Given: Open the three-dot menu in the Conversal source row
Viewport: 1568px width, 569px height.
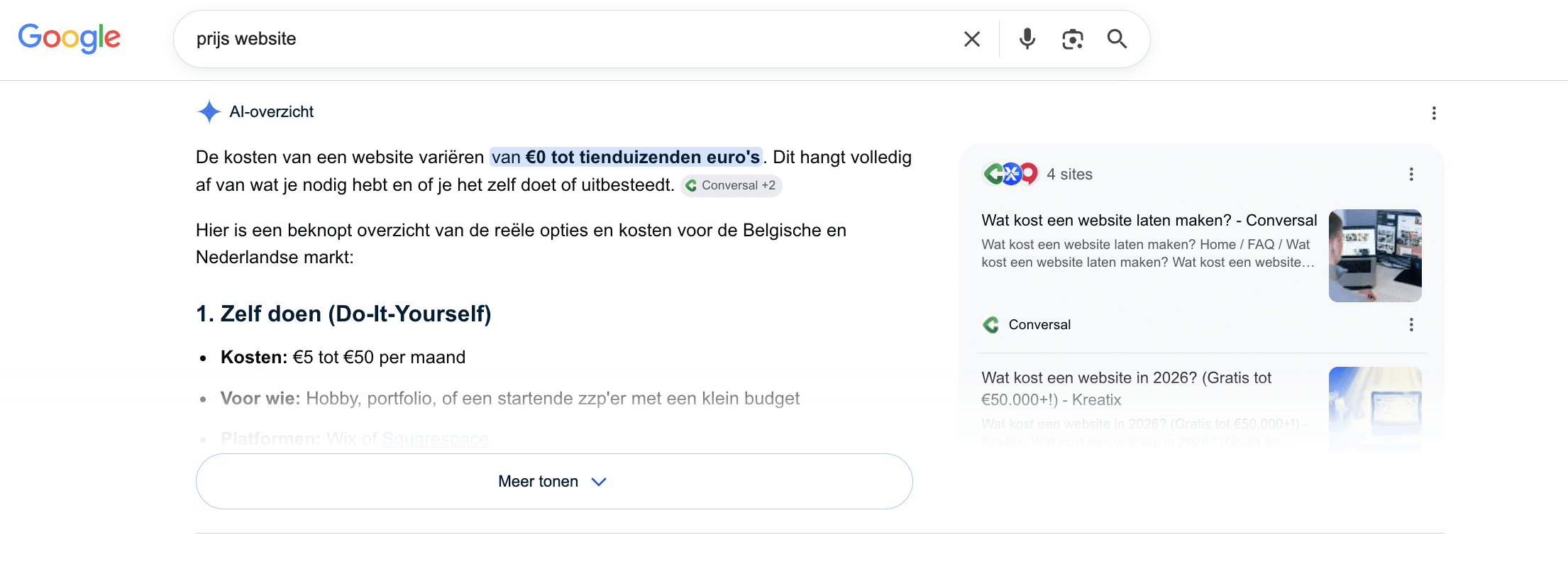Looking at the screenshot, I should point(1411,325).
